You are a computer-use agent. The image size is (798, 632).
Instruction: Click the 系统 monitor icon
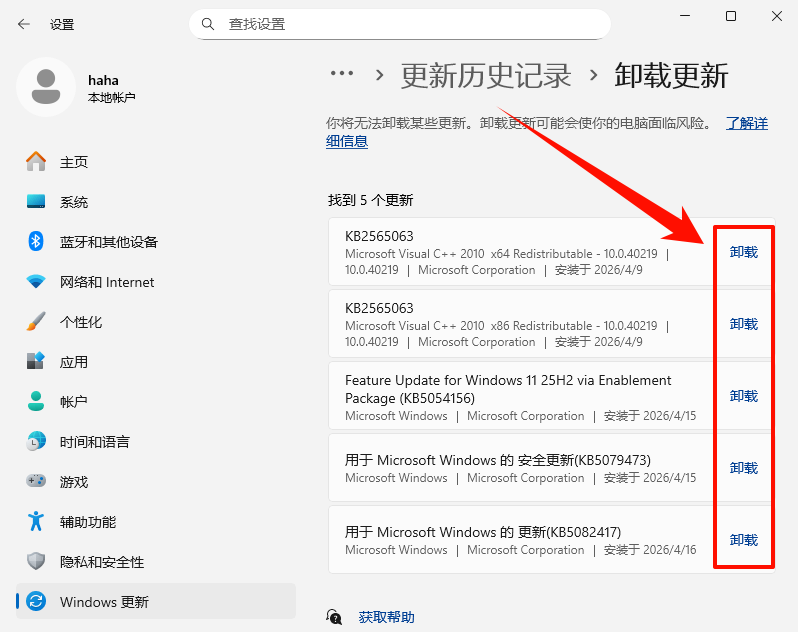[x=36, y=202]
